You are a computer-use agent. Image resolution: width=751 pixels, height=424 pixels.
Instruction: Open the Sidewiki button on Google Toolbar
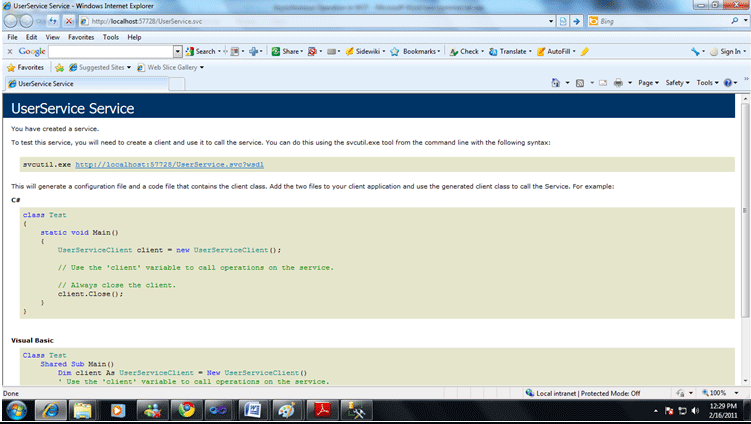363,51
